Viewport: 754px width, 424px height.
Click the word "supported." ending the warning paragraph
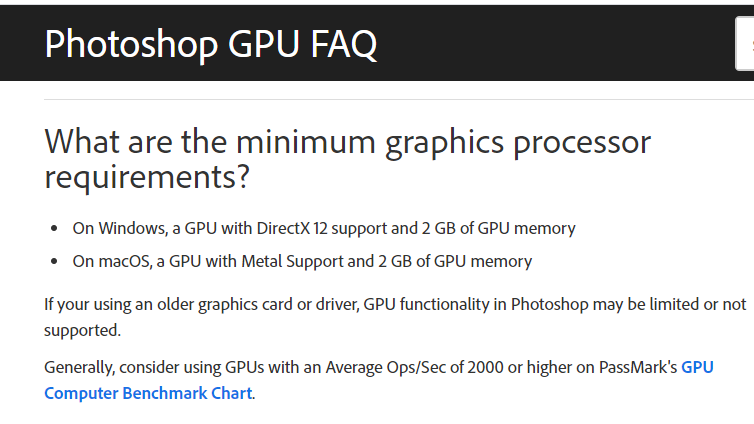coord(82,329)
